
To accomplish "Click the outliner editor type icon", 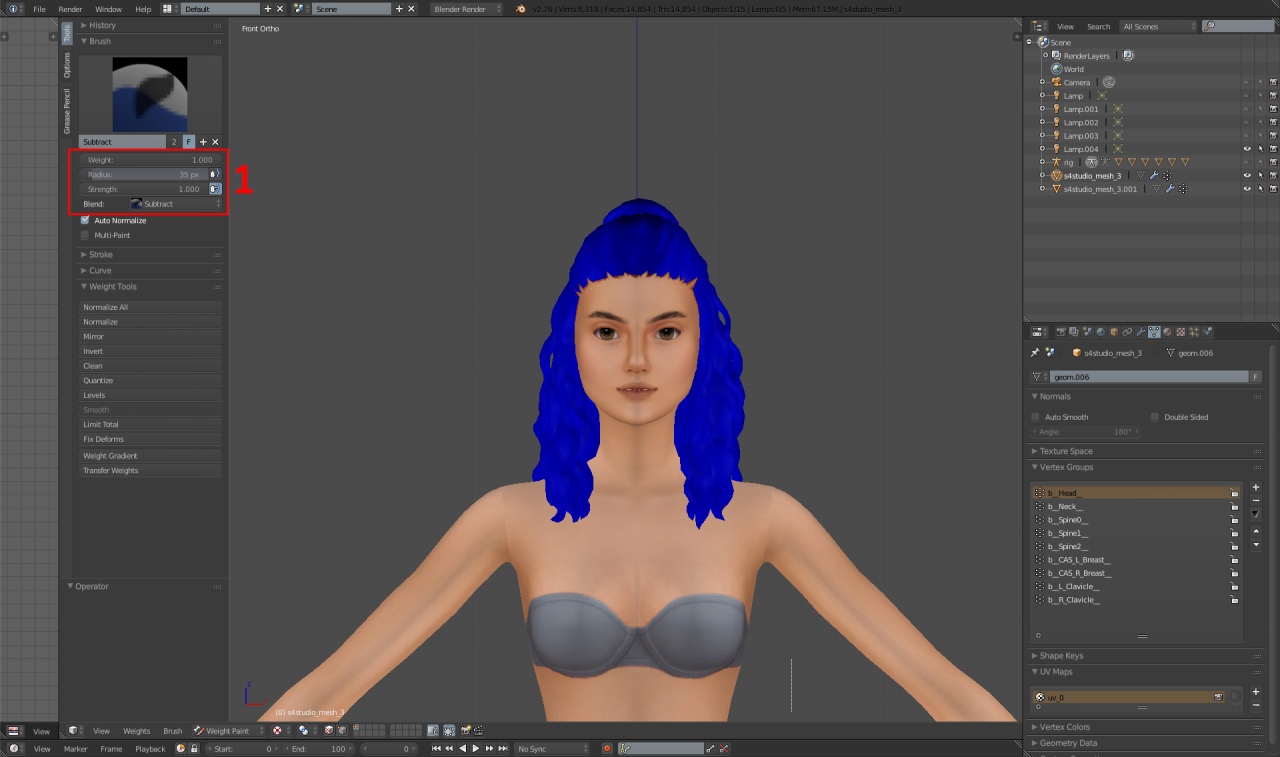I will click(1038, 26).
